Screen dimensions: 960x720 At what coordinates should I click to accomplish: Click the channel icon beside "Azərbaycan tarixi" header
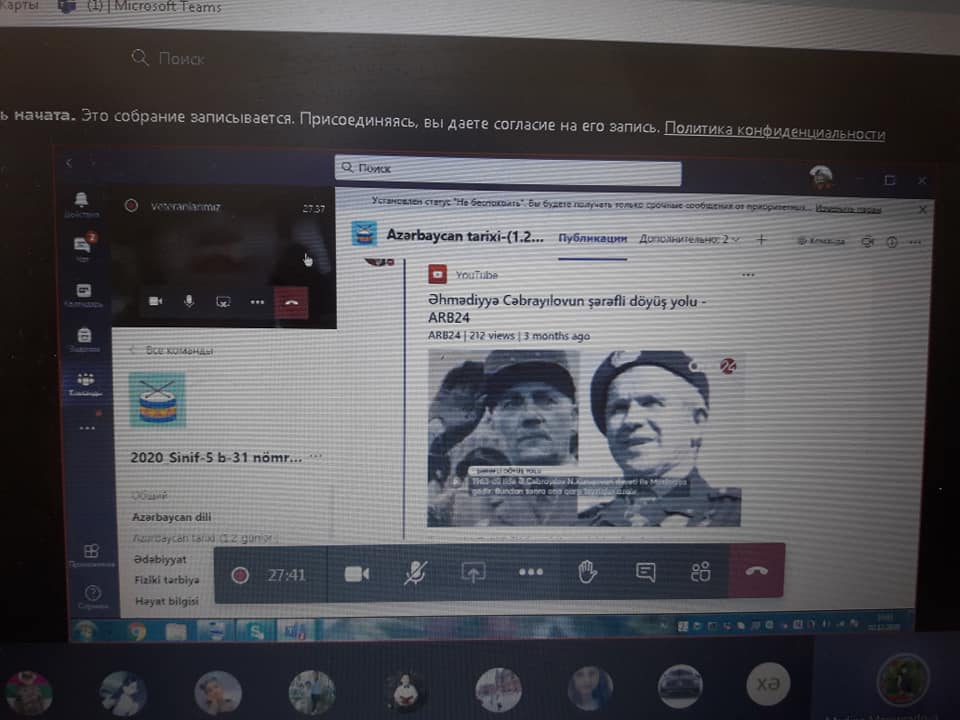click(364, 234)
